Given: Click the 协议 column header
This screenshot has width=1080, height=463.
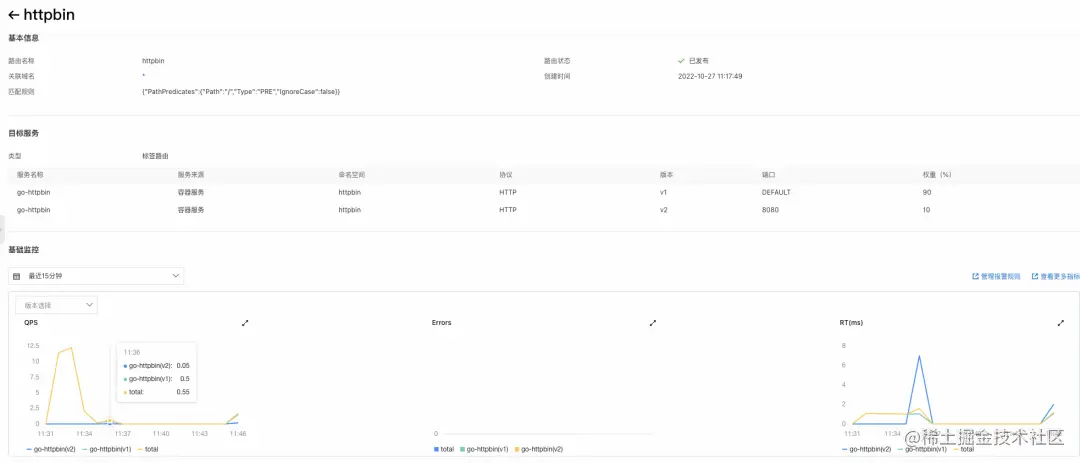Looking at the screenshot, I should 506,175.
